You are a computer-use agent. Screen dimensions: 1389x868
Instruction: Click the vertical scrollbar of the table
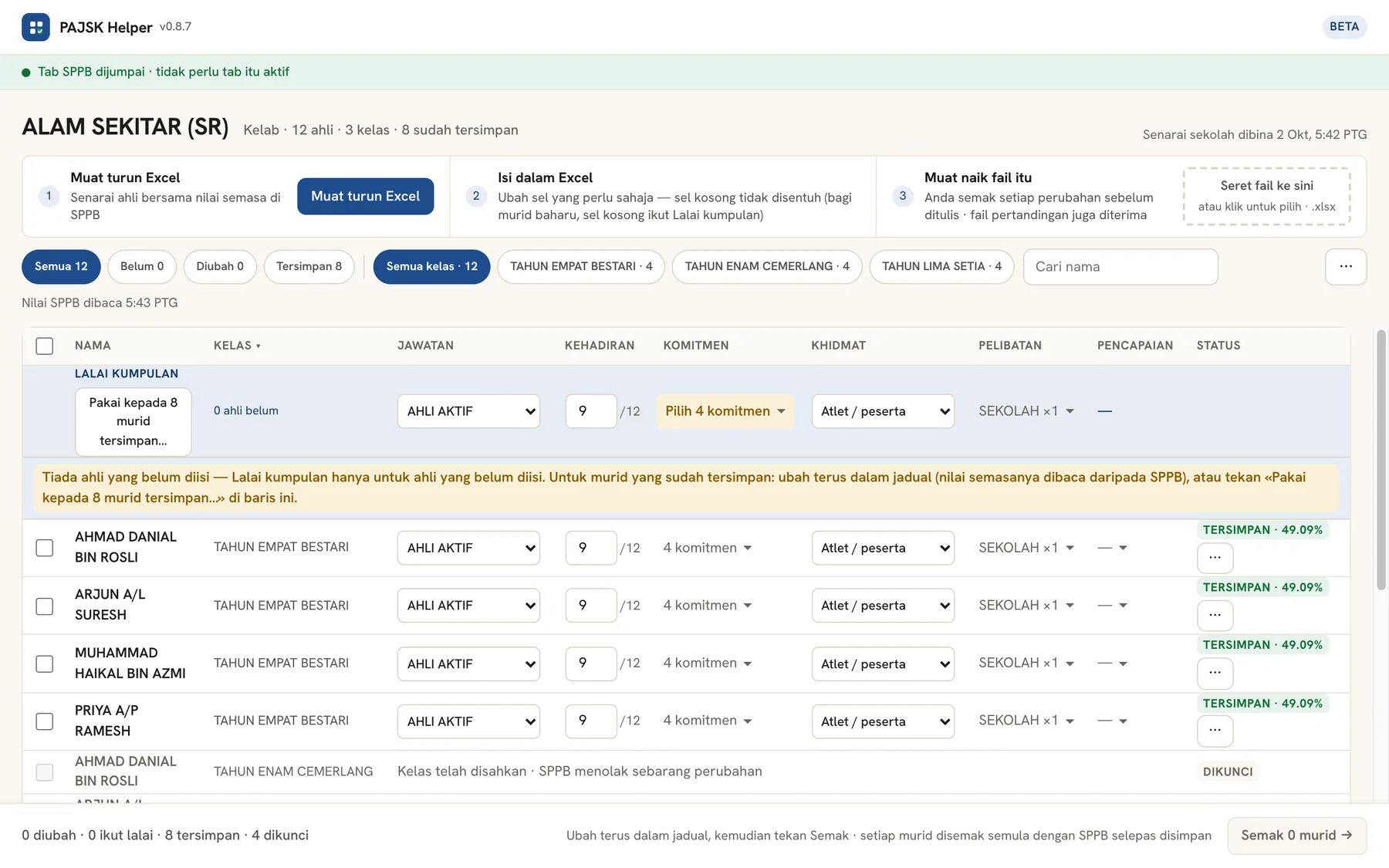1381,460
